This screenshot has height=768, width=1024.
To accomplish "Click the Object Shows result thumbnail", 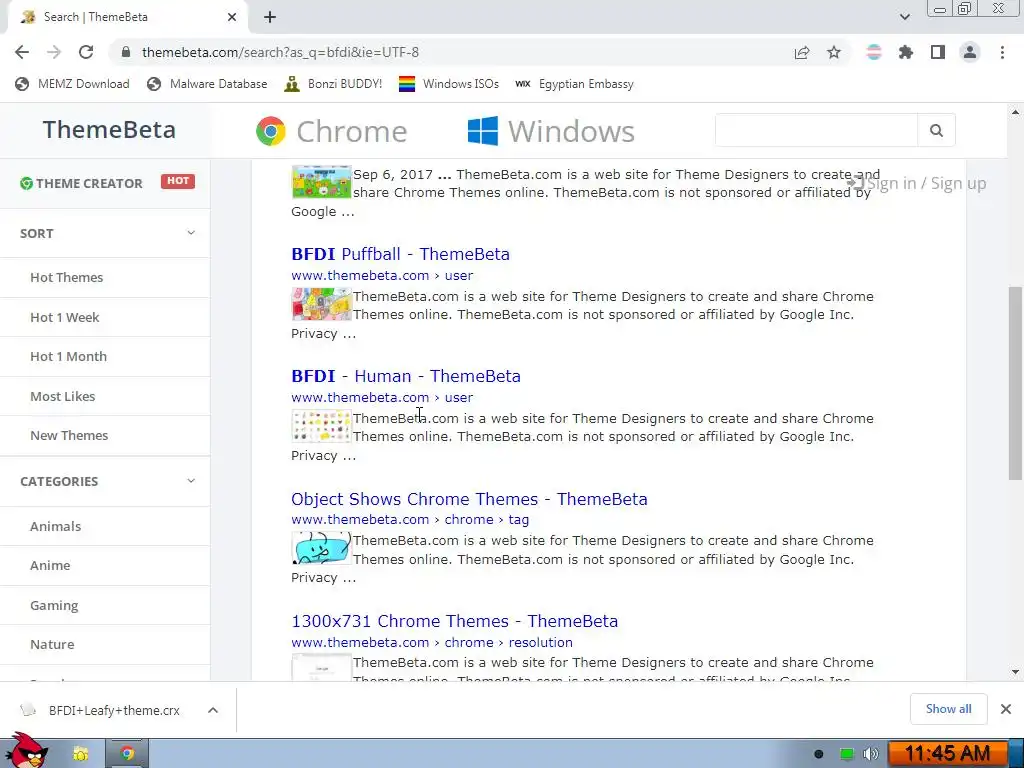I will coord(321,549).
